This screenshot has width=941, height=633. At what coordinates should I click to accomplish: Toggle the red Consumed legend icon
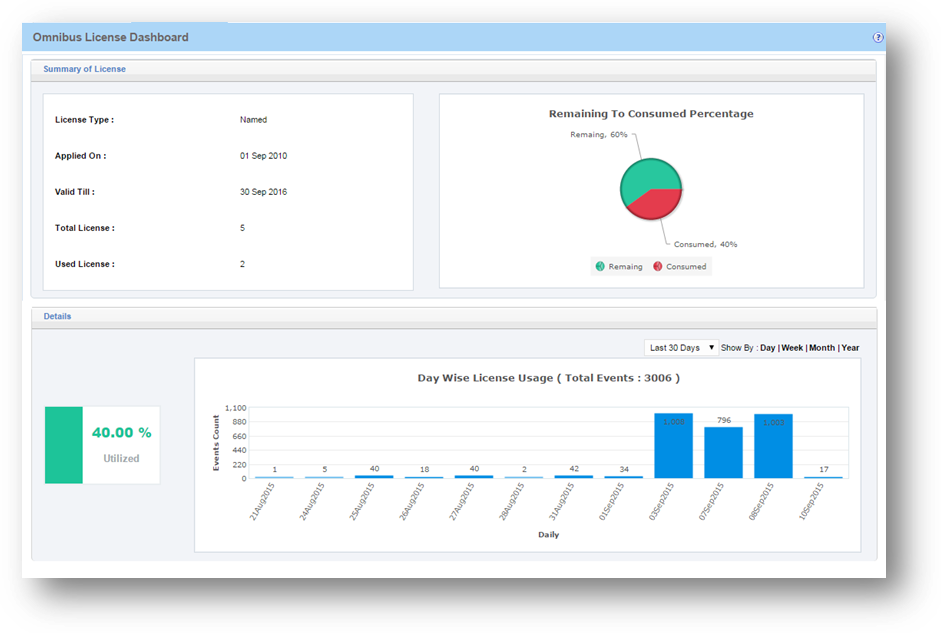(657, 267)
